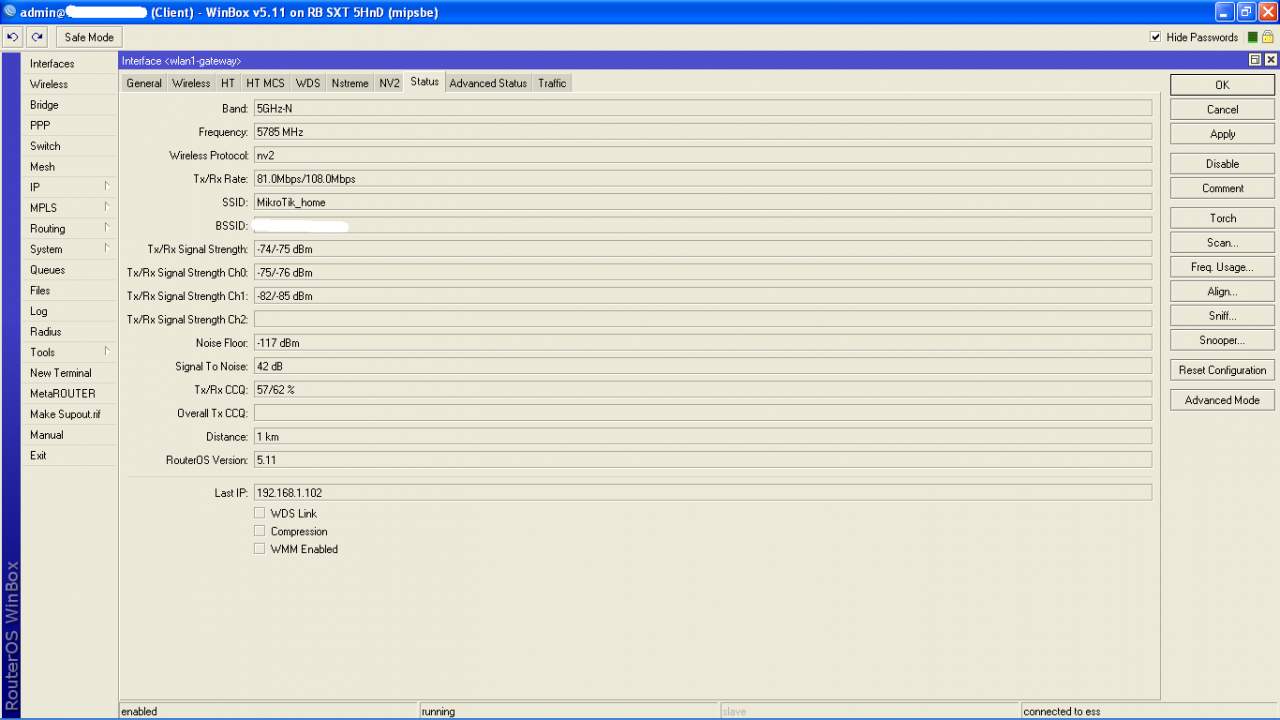Viewport: 1280px width, 720px height.
Task: Switch to the Traffic tab
Action: coord(552,83)
